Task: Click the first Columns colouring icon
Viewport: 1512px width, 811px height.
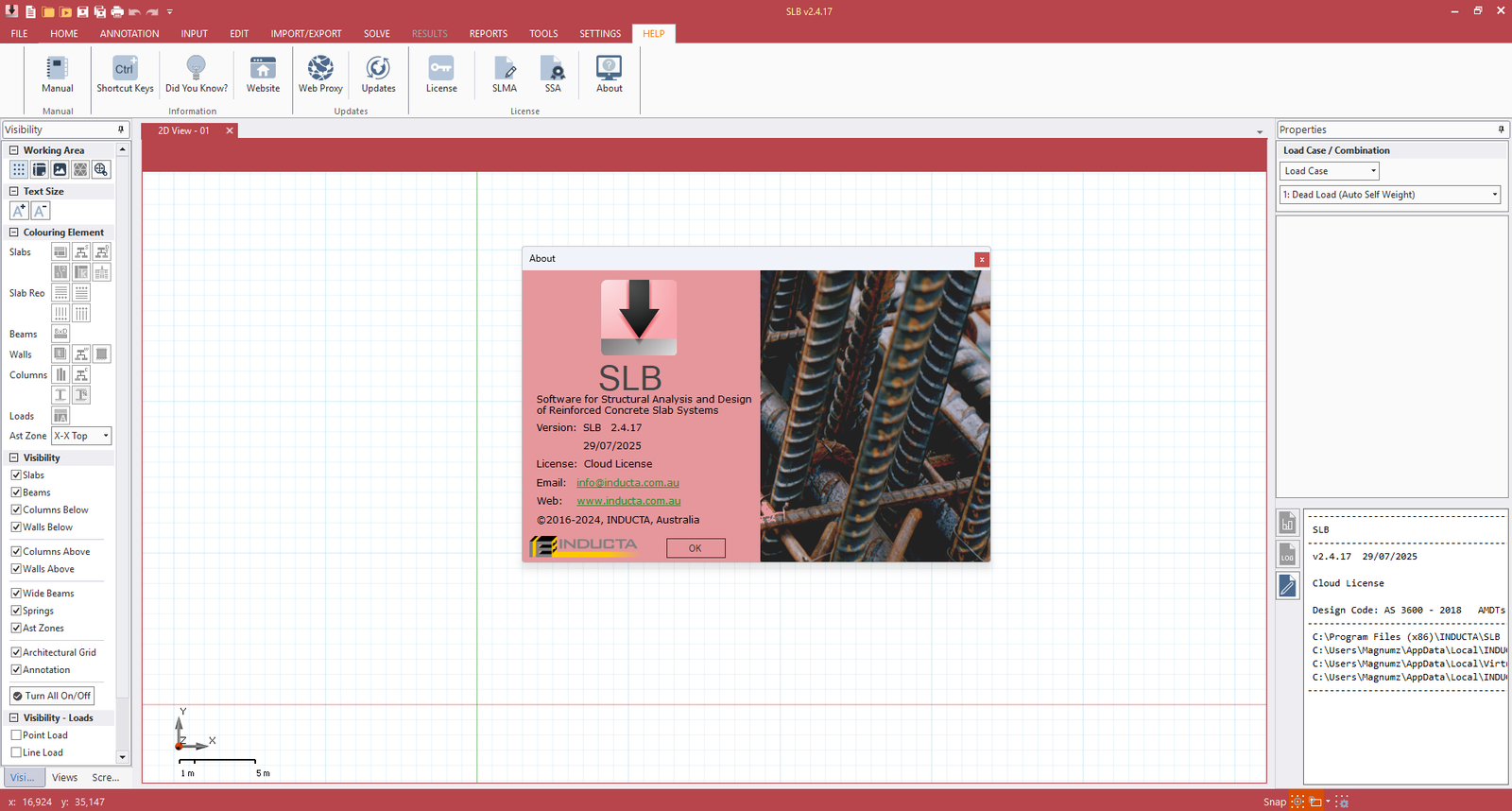Action: 60,374
